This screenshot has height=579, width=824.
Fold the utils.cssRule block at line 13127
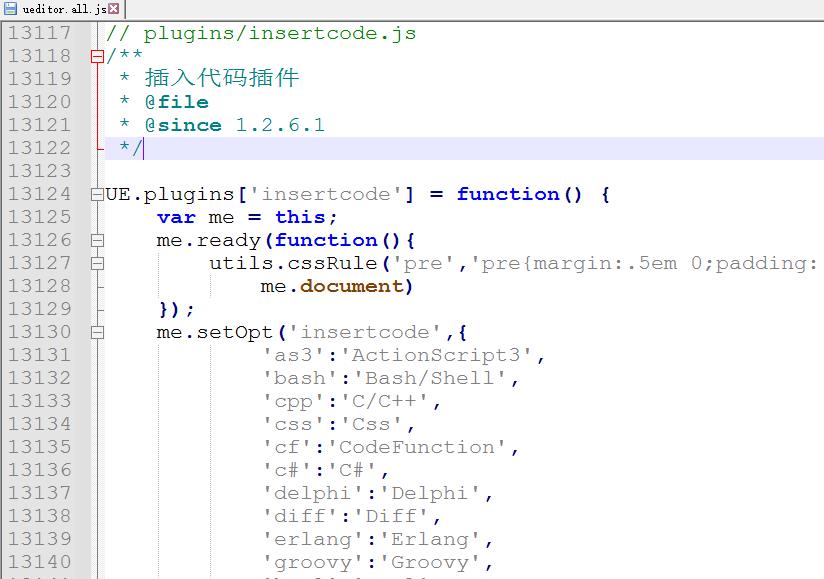pos(97,263)
